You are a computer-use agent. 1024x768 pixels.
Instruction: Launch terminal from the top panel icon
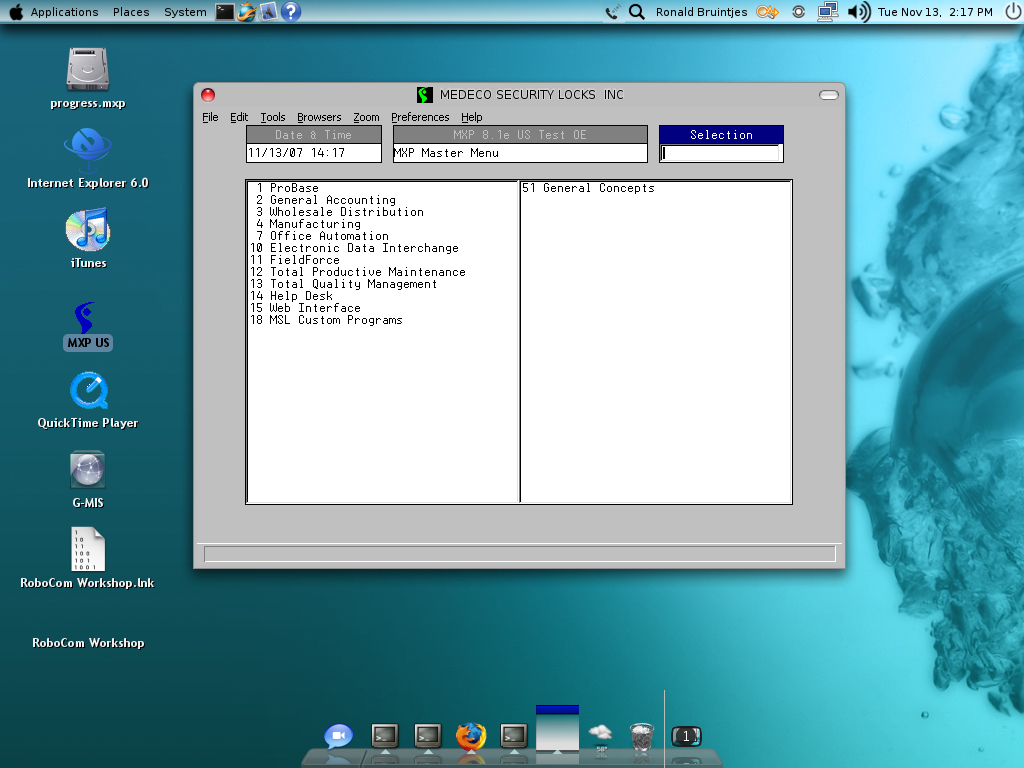(225, 12)
